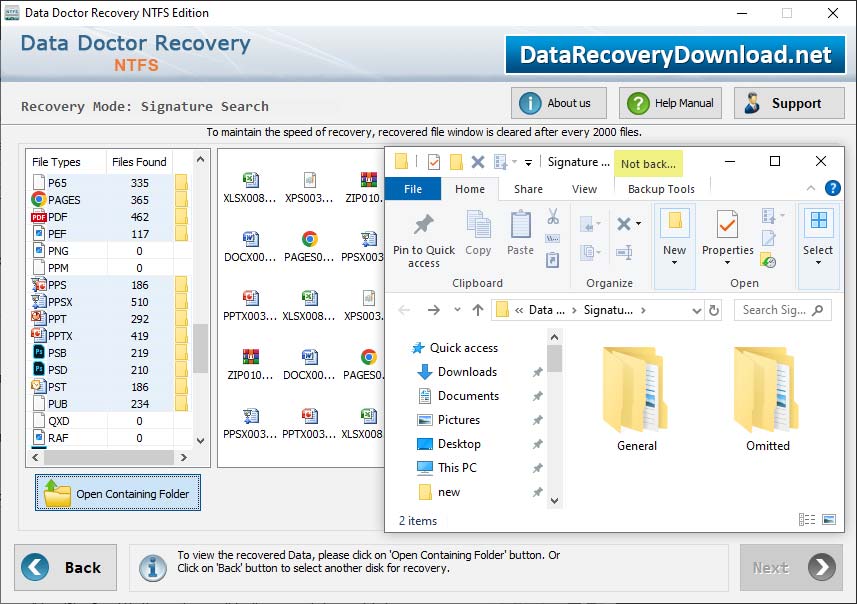Select the PSB file type icon
857x604 pixels.
(x=39, y=353)
